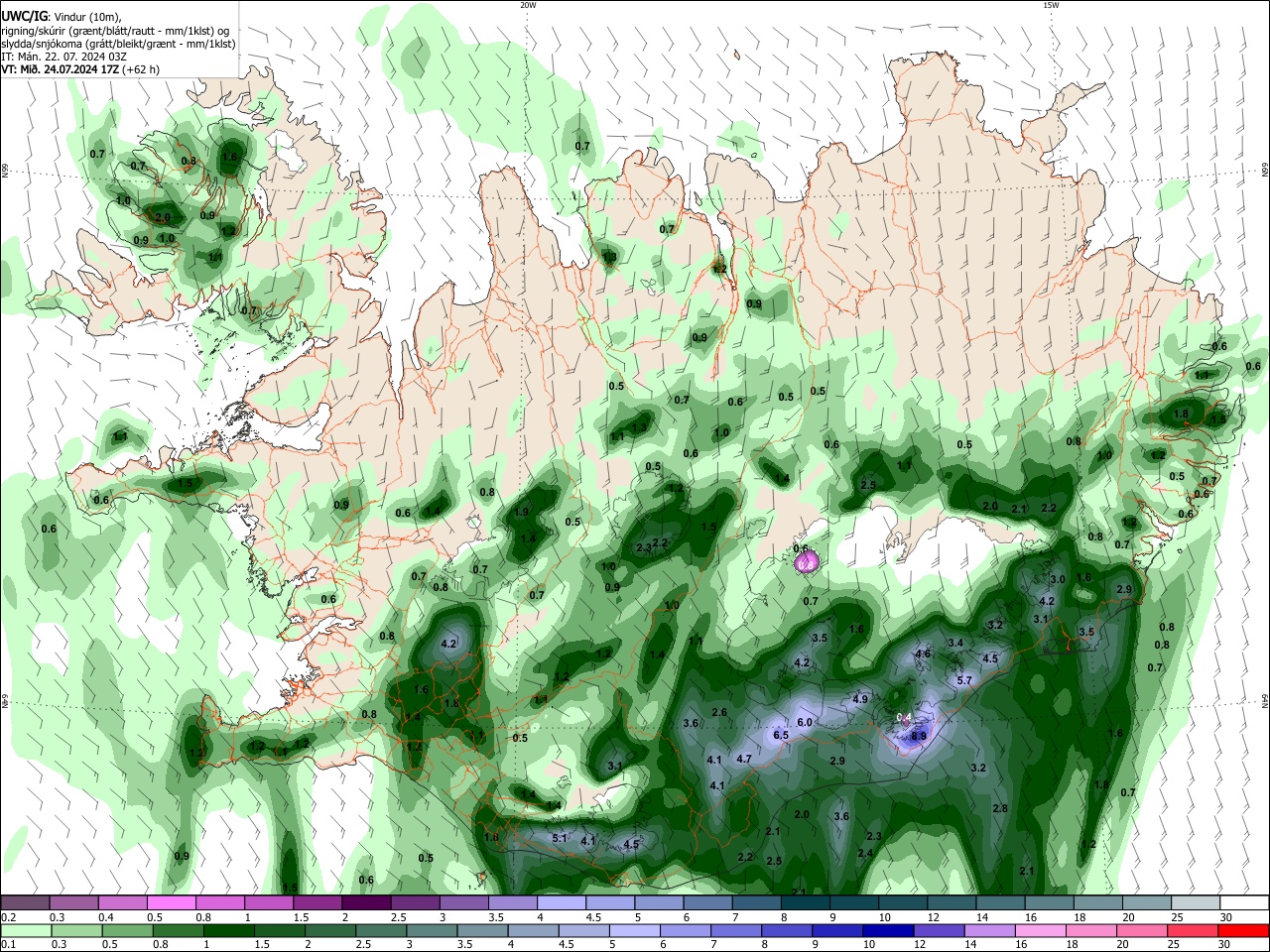Click the 6.9 precipitation maximum value

(x=919, y=737)
